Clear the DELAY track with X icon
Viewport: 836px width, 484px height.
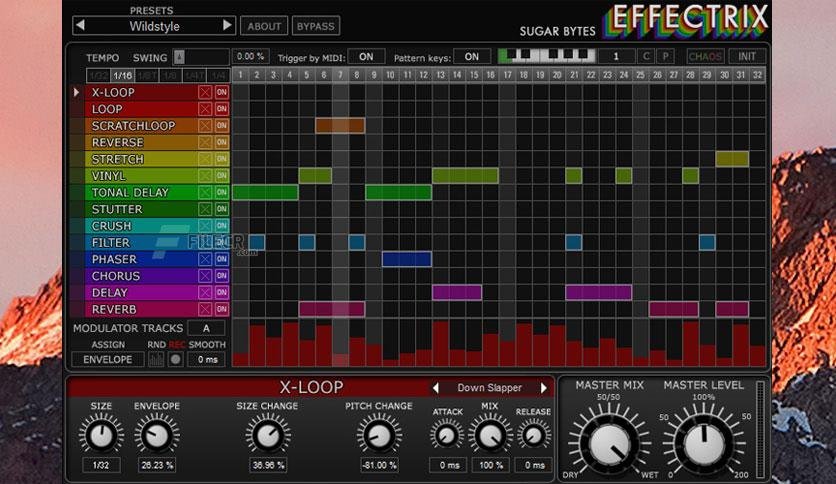205,293
